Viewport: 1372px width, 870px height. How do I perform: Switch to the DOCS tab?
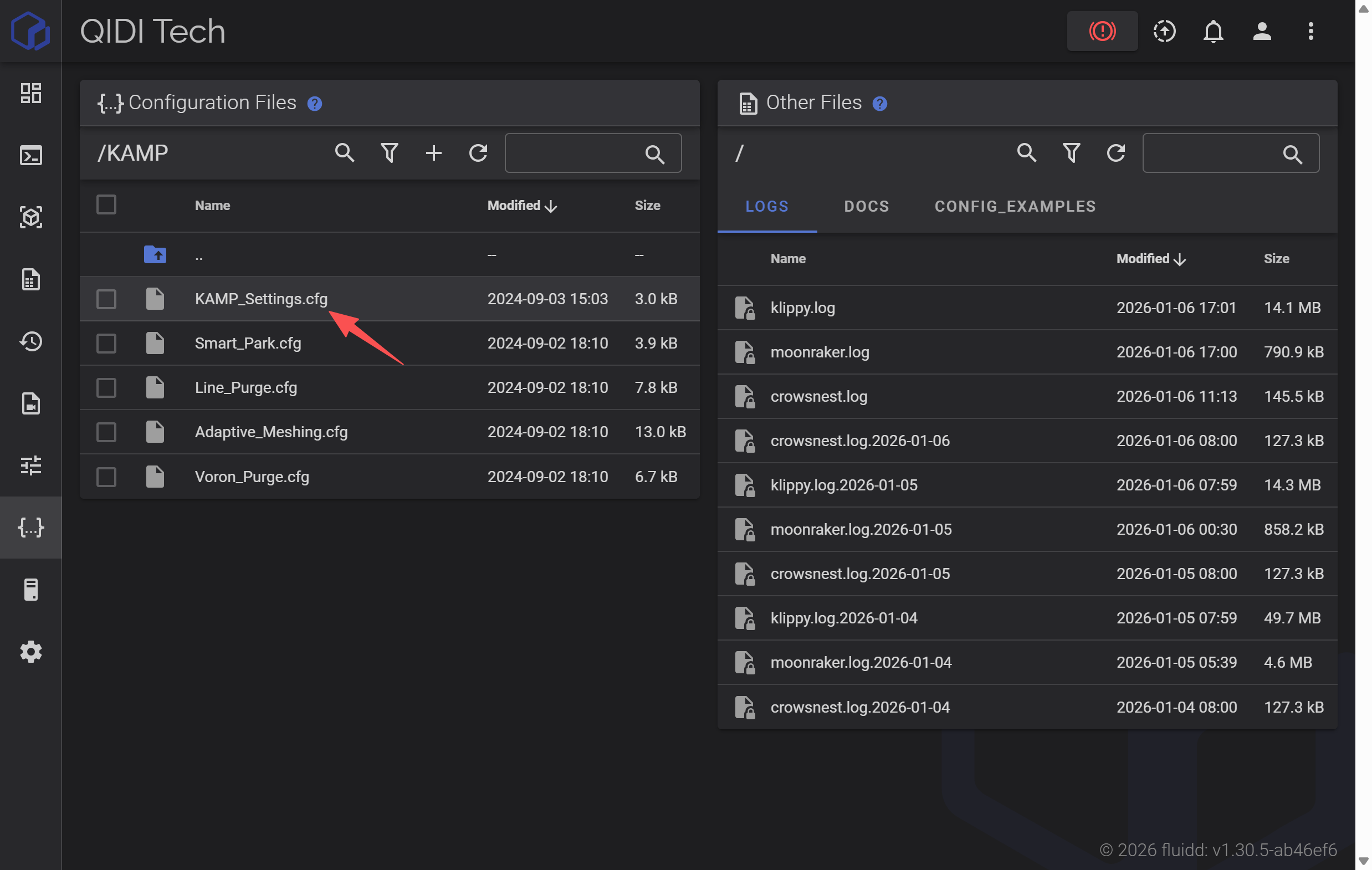(x=866, y=206)
